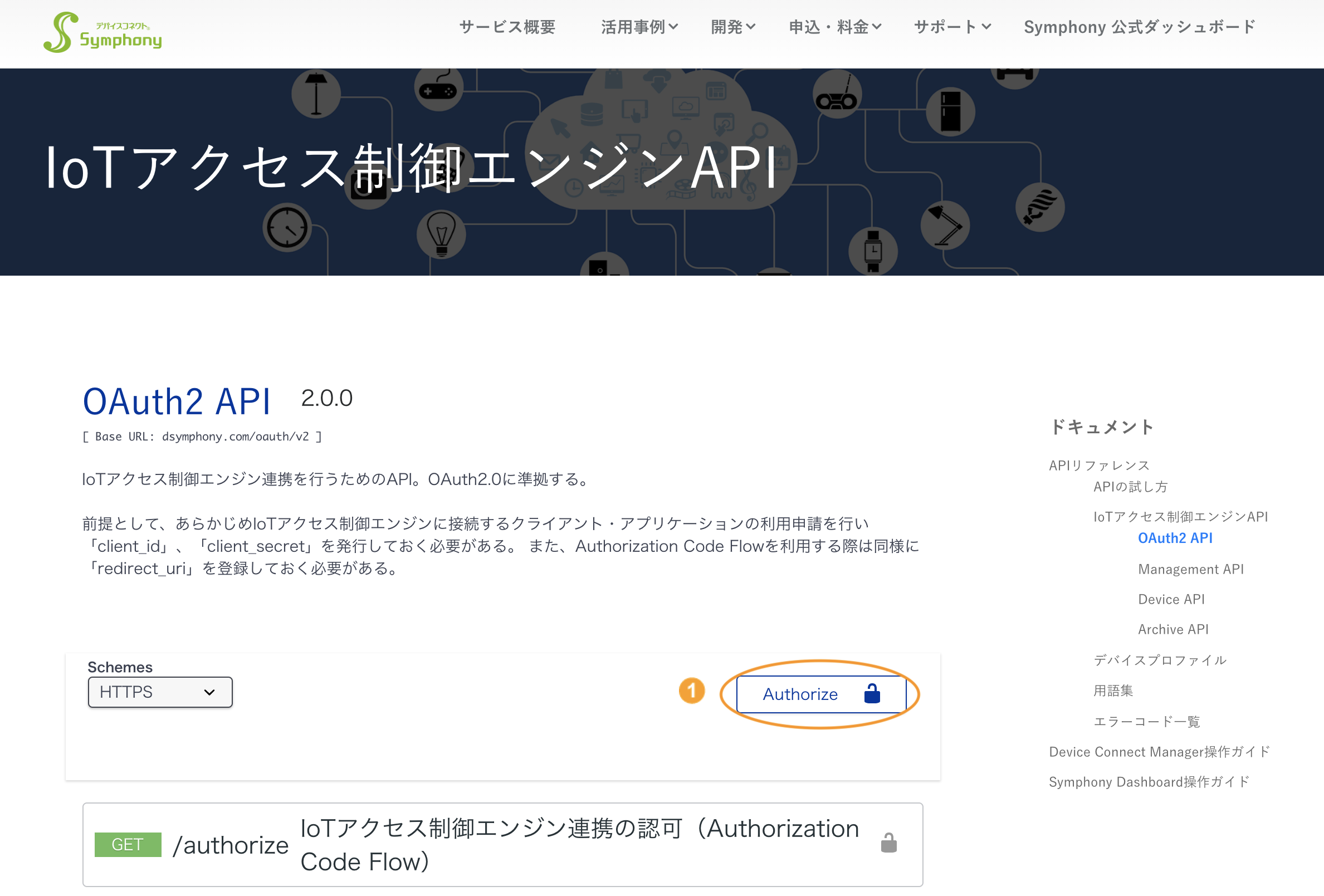Open Archive API in sidebar

1173,629
